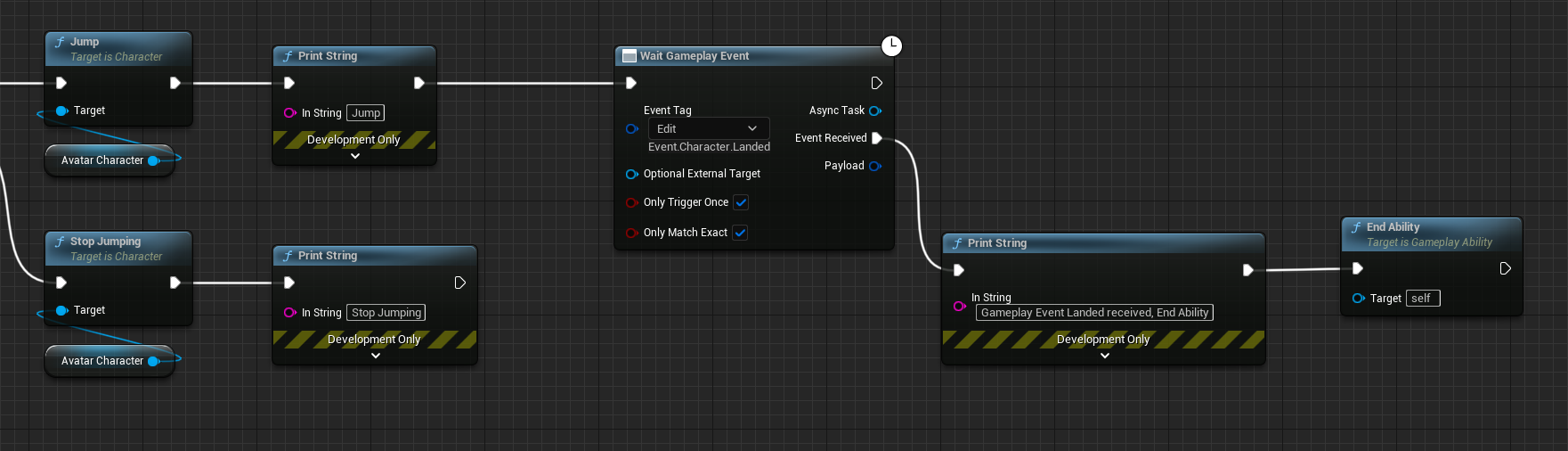Open the Event Tag Edit dropdown
Viewport: 1568px width, 451px height.
click(709, 128)
